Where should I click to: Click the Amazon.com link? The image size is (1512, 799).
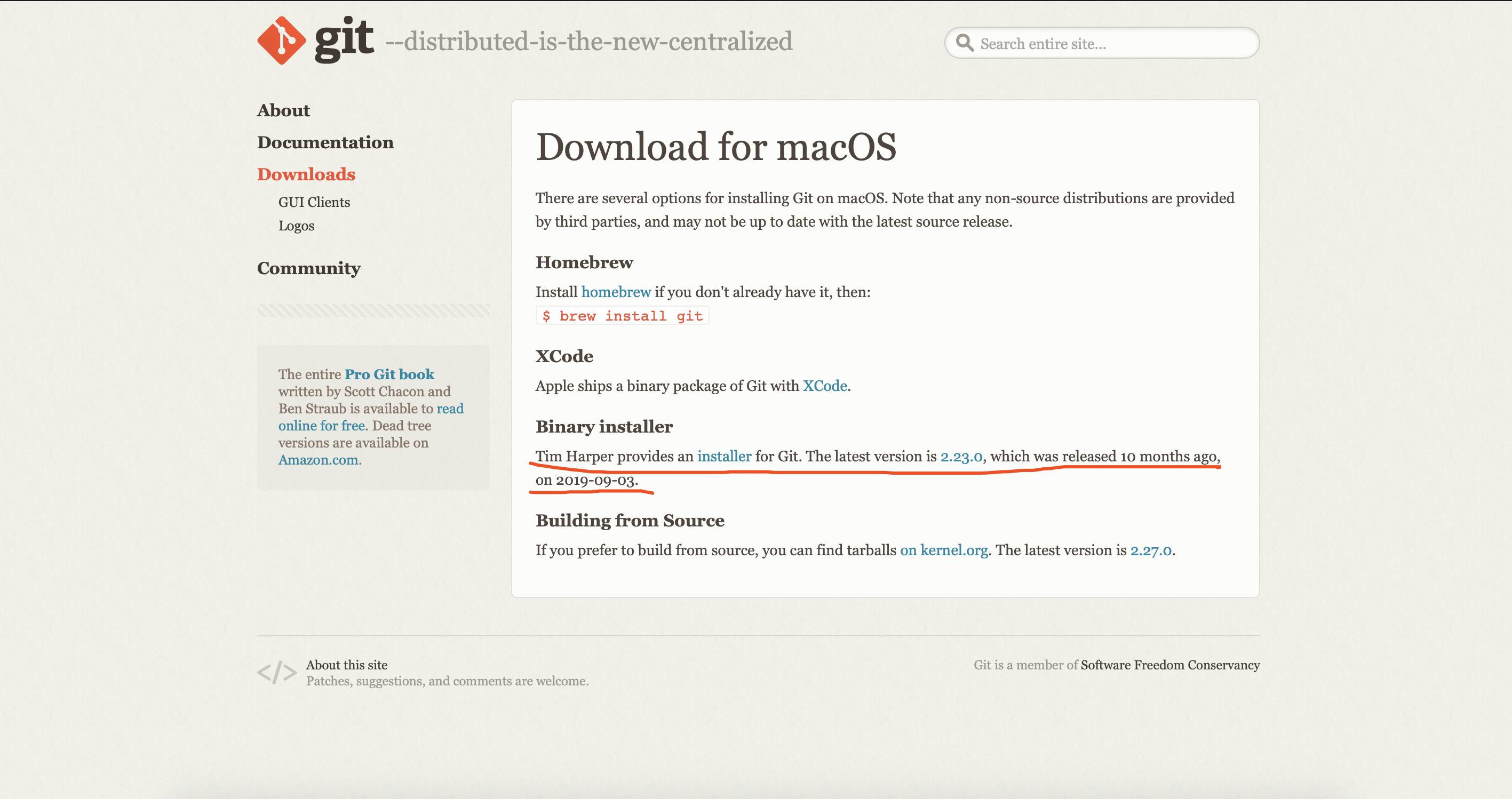click(x=318, y=460)
